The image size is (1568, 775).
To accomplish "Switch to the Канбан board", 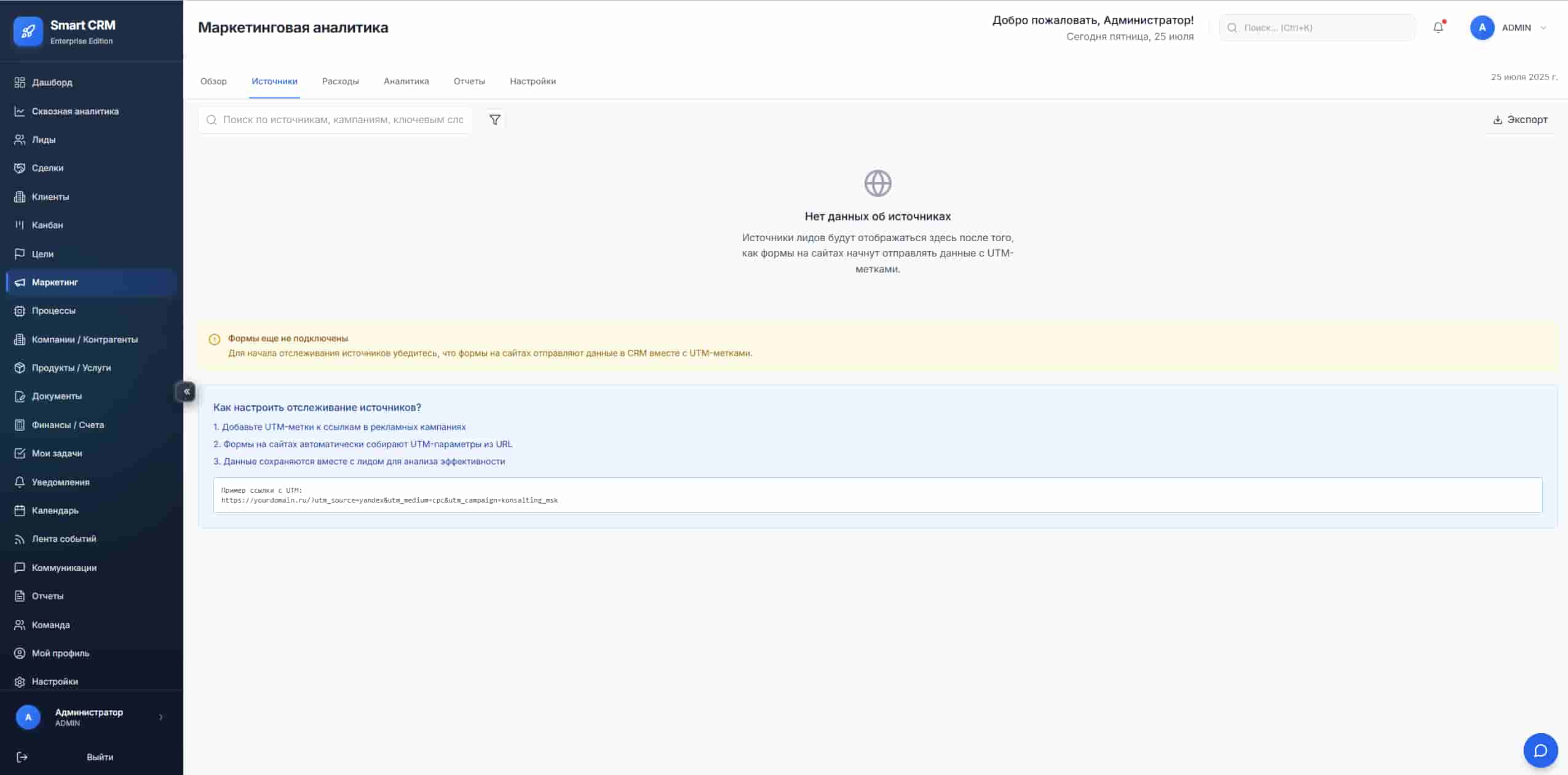I will pos(47,225).
